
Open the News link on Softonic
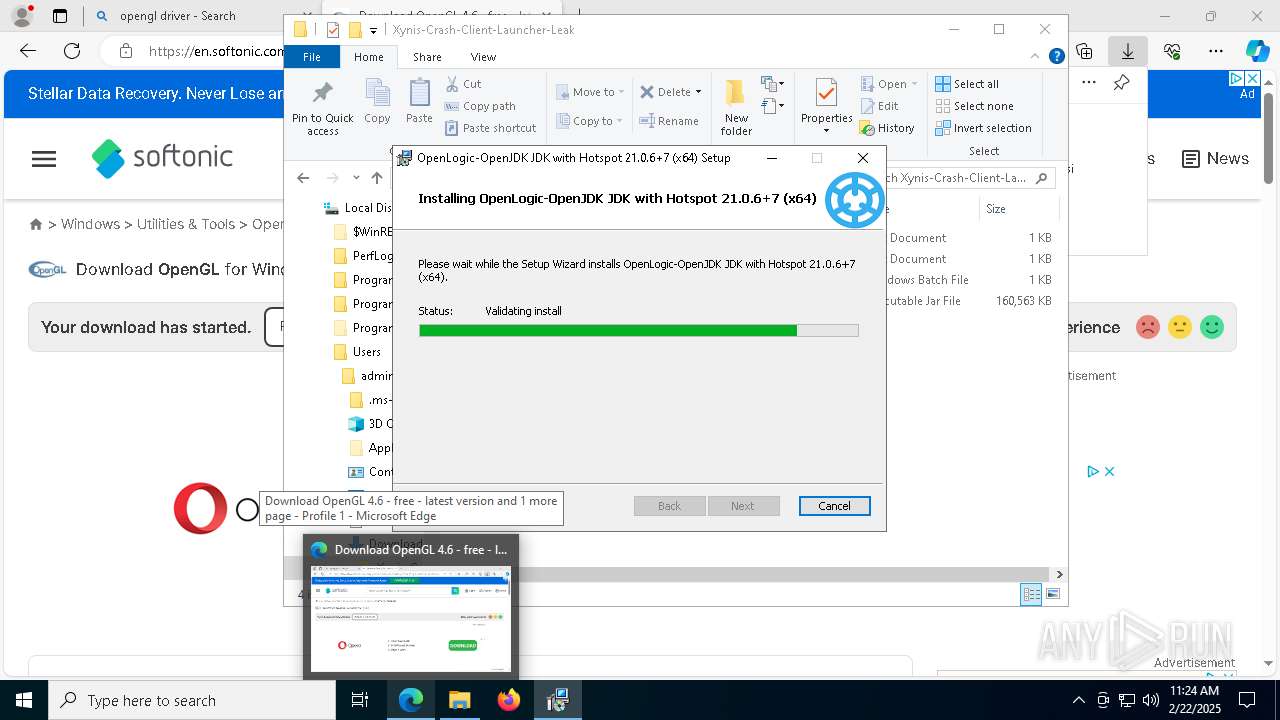(1215, 158)
